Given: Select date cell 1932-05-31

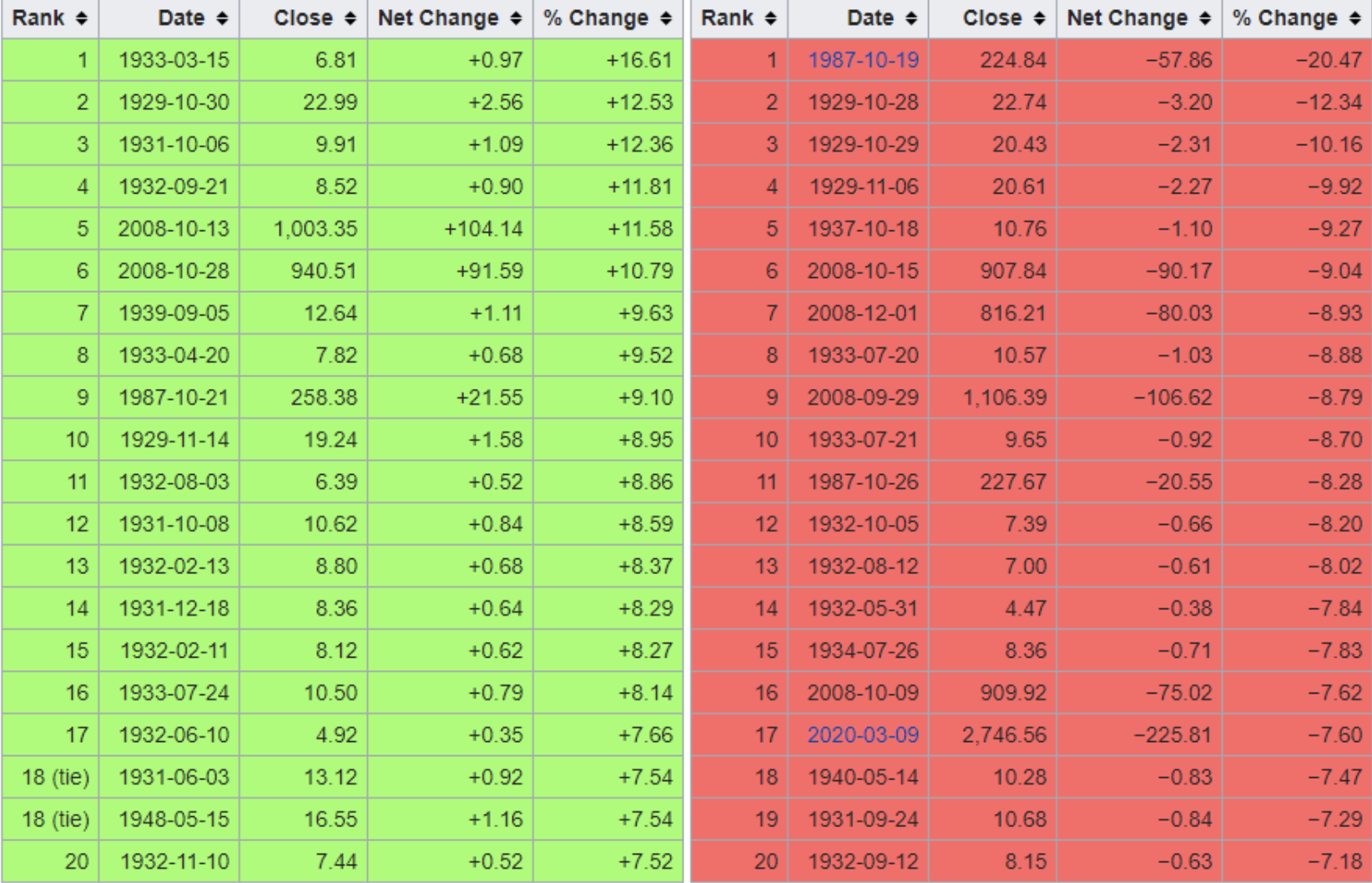Looking at the screenshot, I should [859, 608].
